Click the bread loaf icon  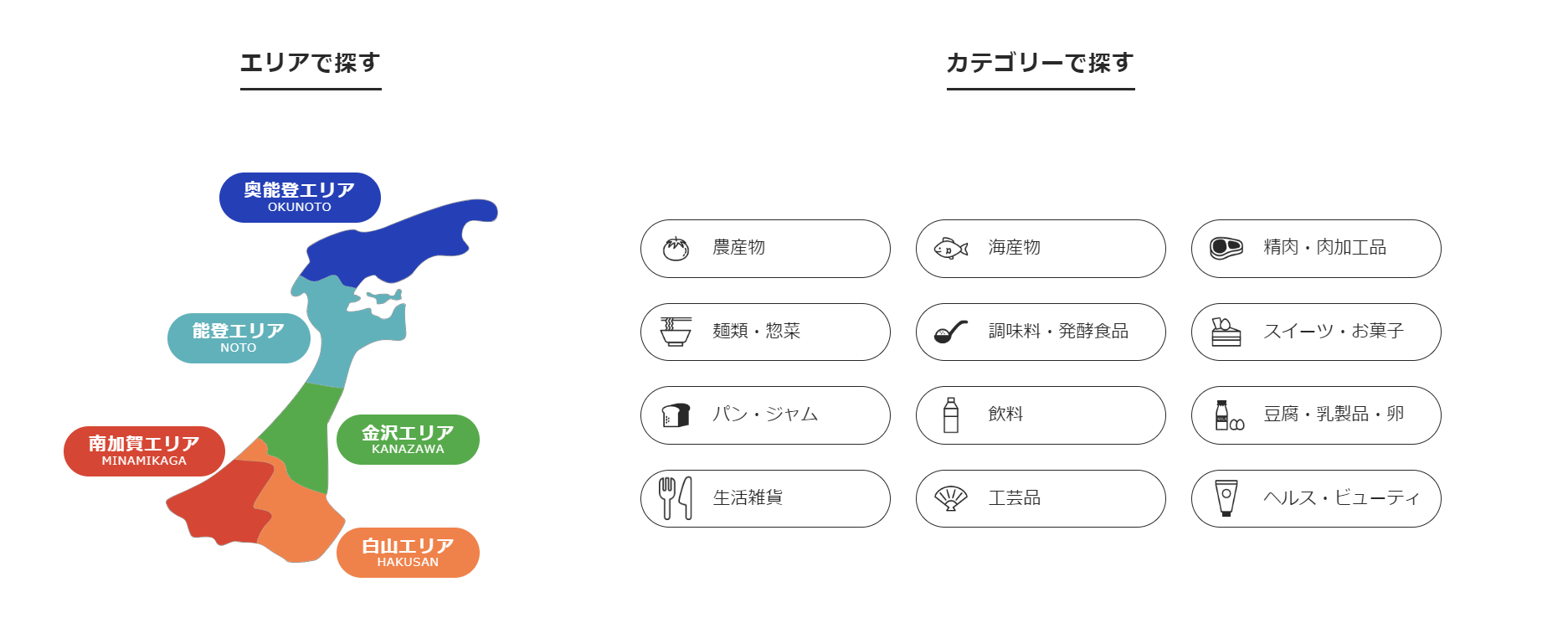(x=676, y=415)
